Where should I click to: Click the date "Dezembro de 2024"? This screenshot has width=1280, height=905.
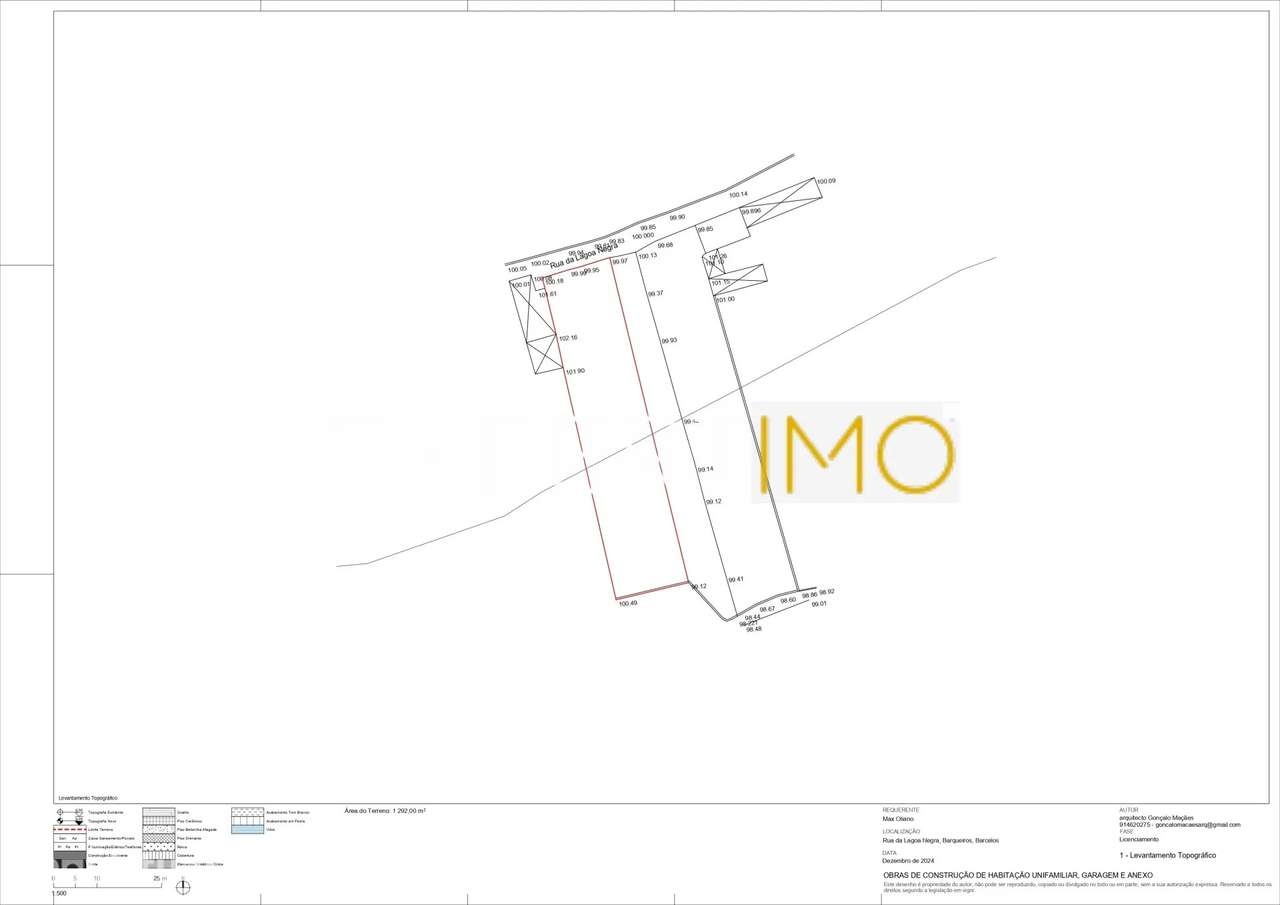coord(909,861)
